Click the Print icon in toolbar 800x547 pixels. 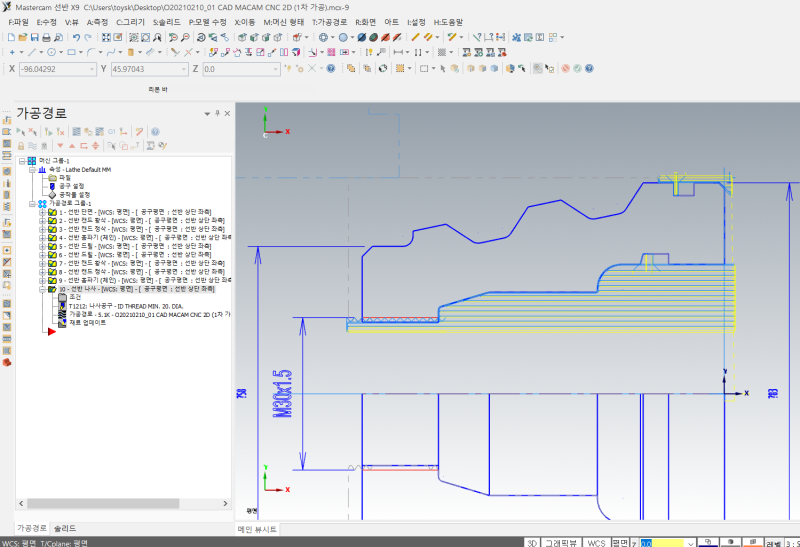tap(45, 37)
